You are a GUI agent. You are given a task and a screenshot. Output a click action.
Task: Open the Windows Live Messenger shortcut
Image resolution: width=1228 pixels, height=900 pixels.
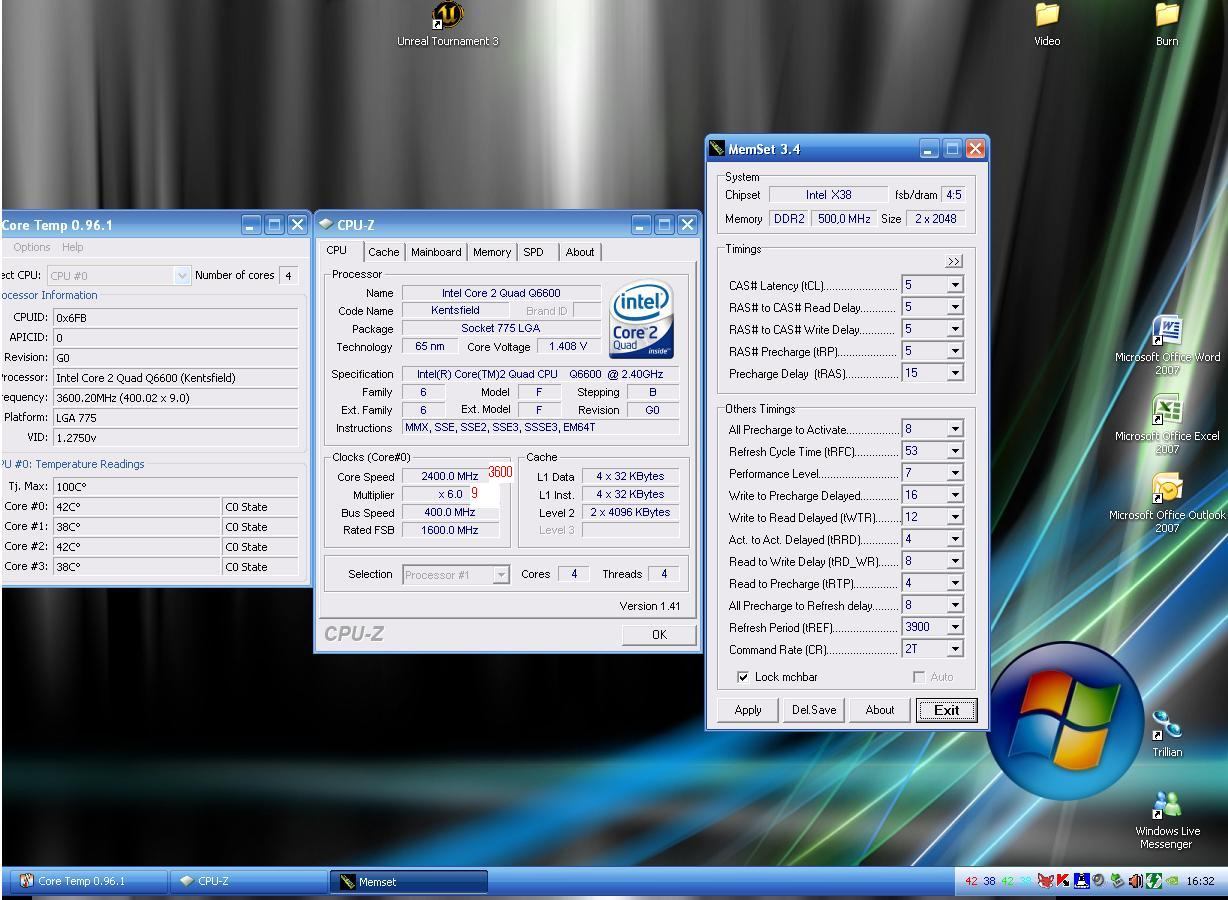pos(1167,820)
